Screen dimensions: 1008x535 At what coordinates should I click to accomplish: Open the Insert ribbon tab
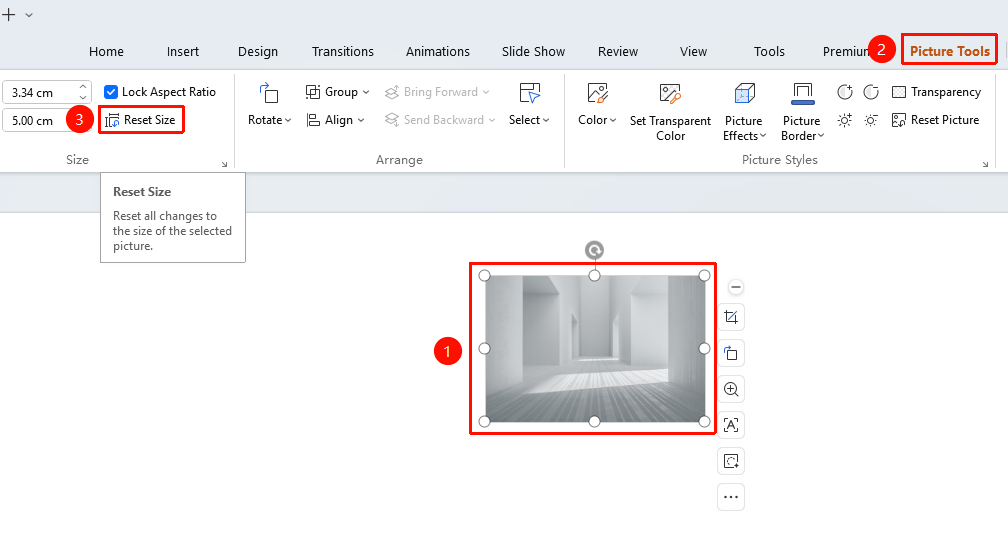point(183,51)
